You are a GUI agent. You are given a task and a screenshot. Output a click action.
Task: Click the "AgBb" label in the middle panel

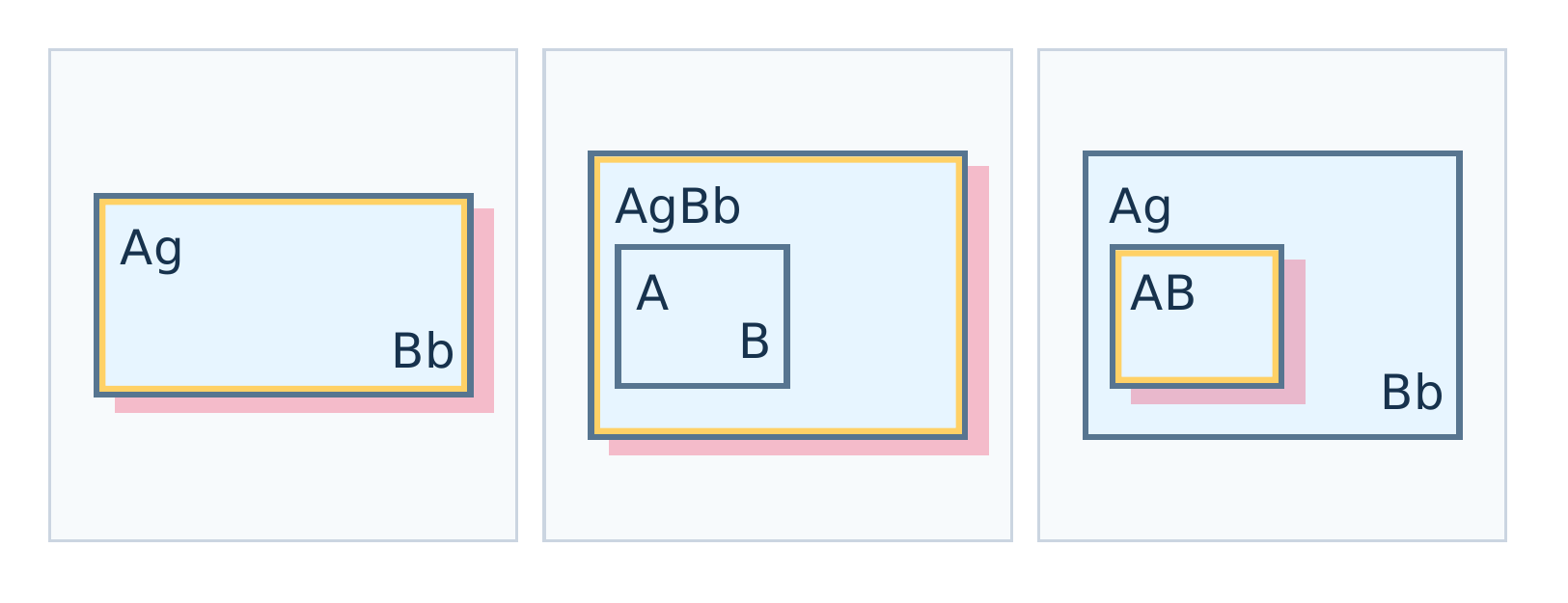[678, 206]
